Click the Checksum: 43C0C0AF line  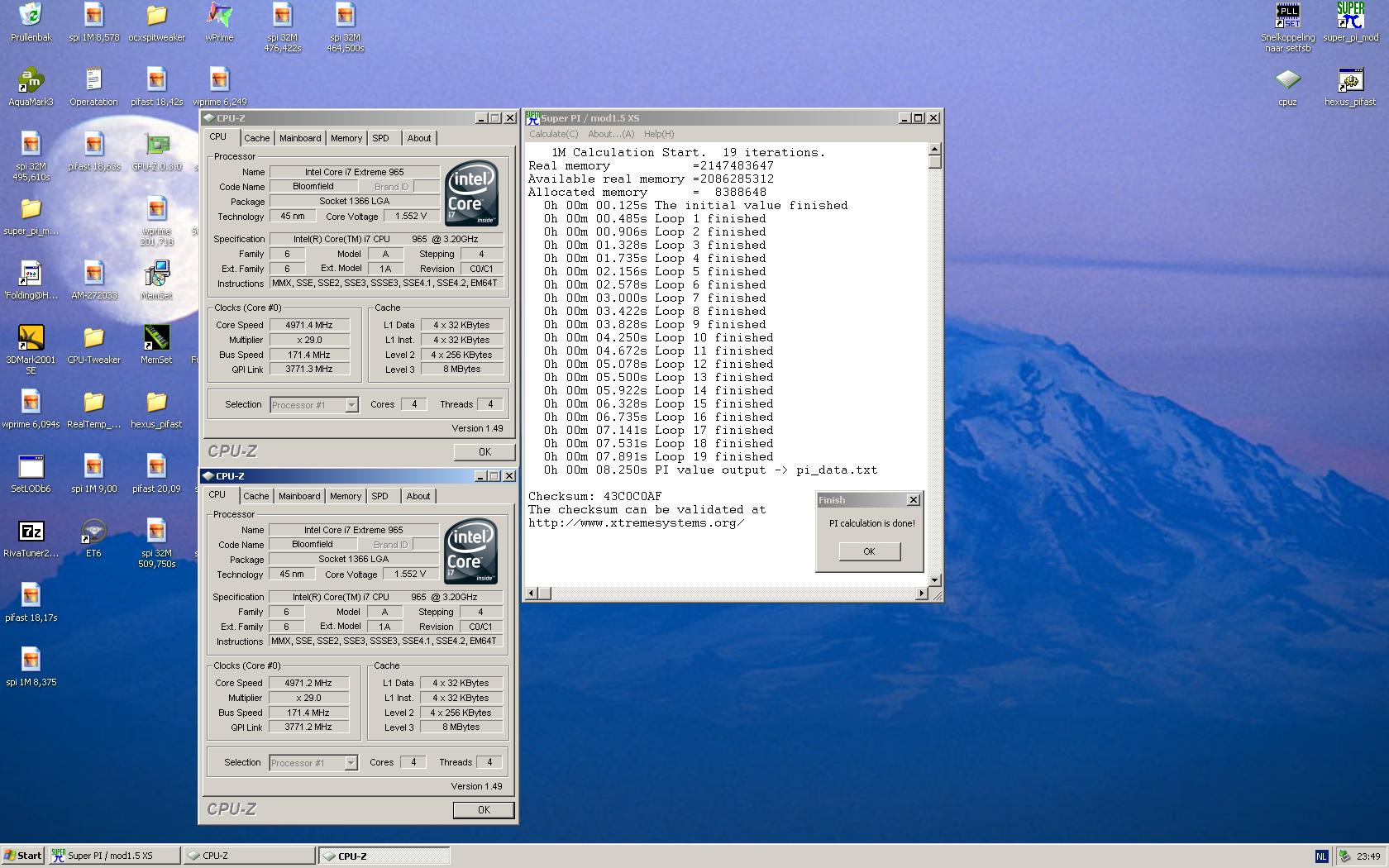pyautogui.click(x=595, y=496)
